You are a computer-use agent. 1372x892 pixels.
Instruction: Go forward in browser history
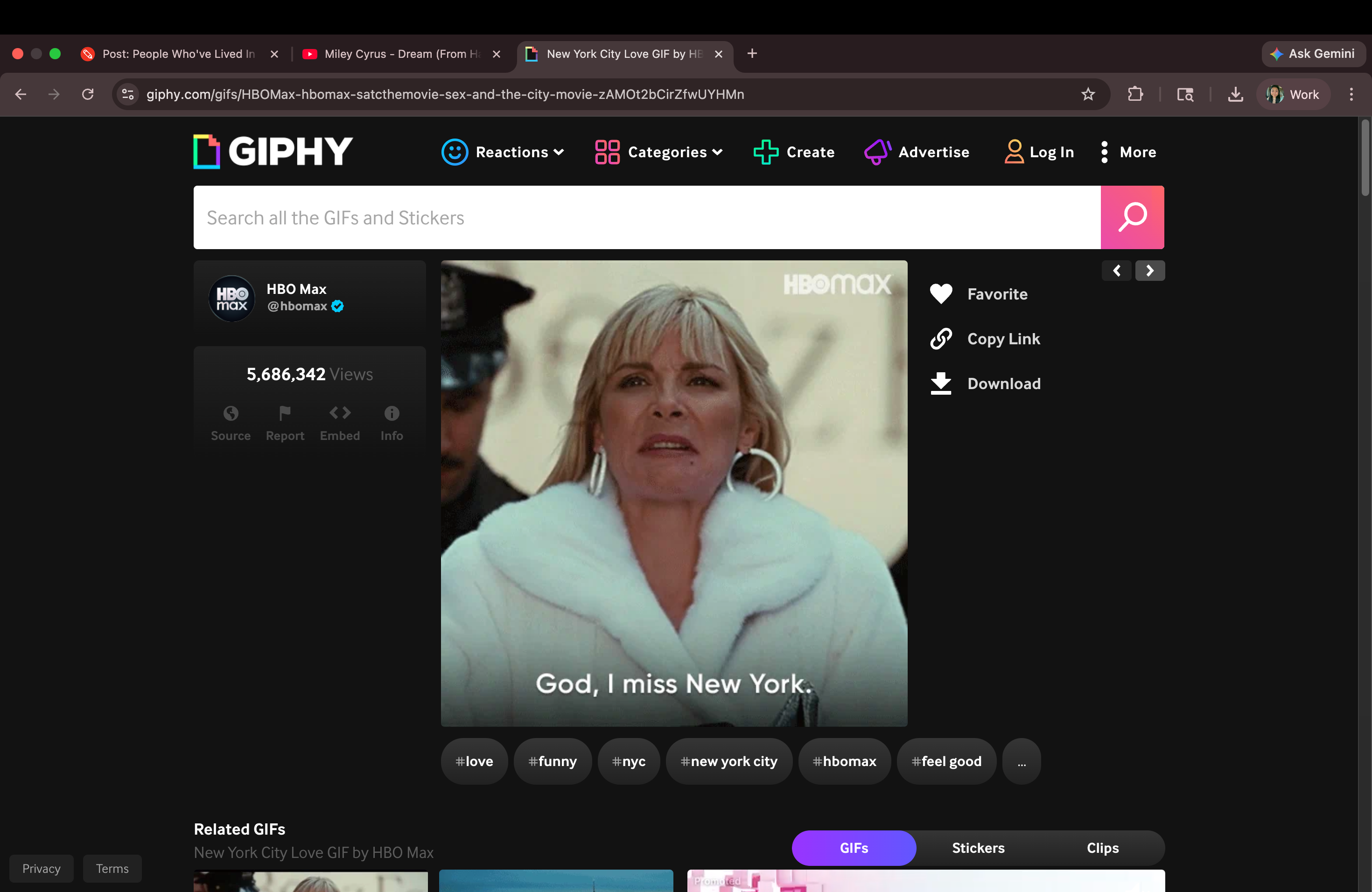pyautogui.click(x=54, y=94)
